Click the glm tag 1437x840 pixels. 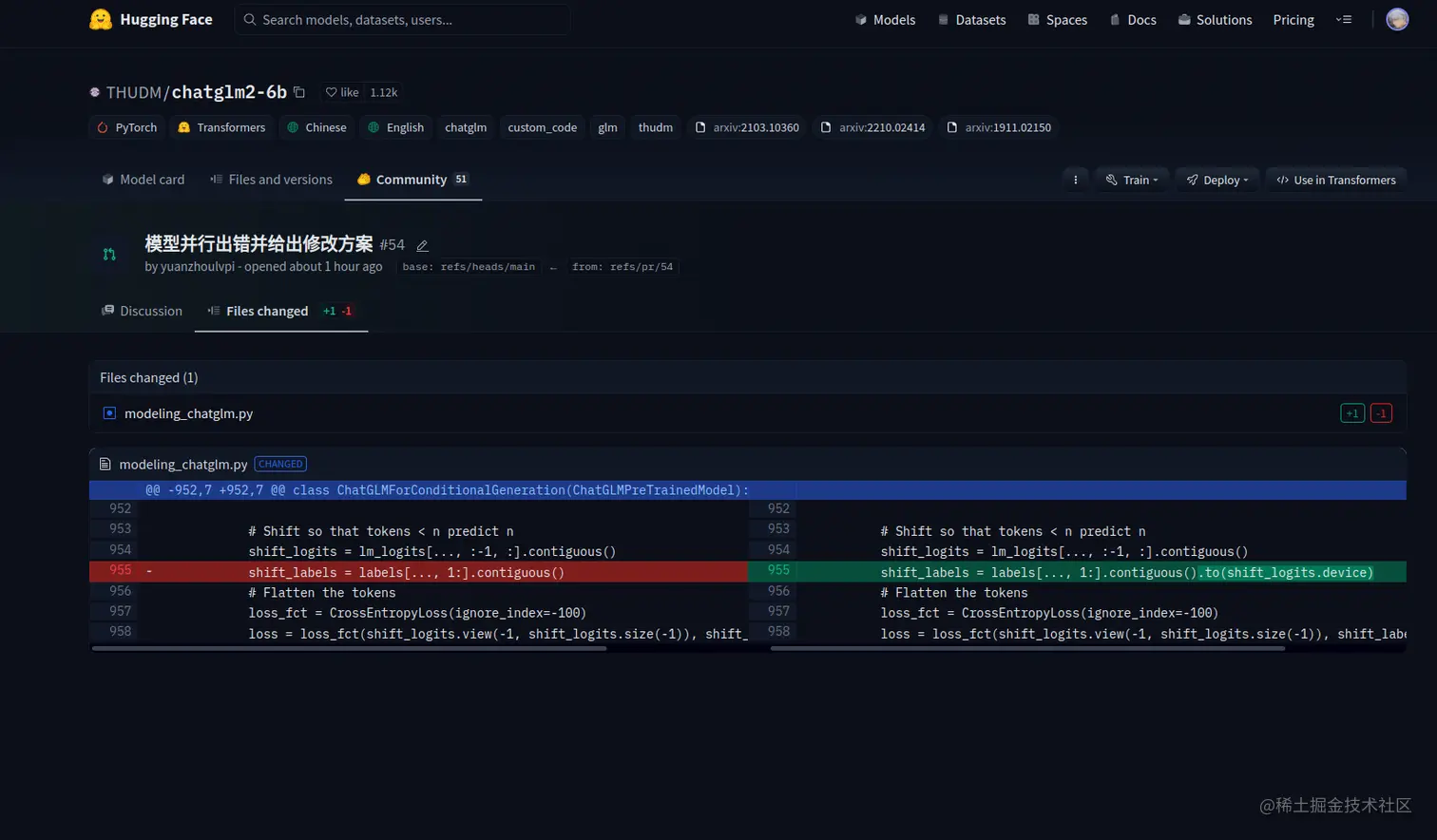click(x=607, y=127)
